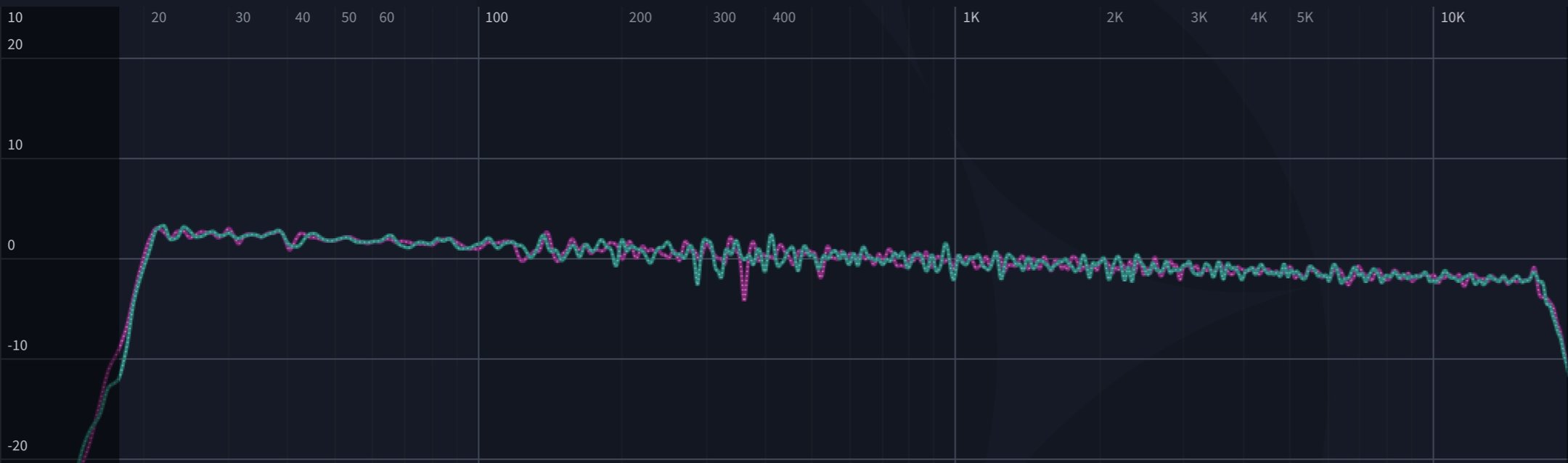Click the 10K frequency axis label
1568x463 pixels.
pos(1452,17)
